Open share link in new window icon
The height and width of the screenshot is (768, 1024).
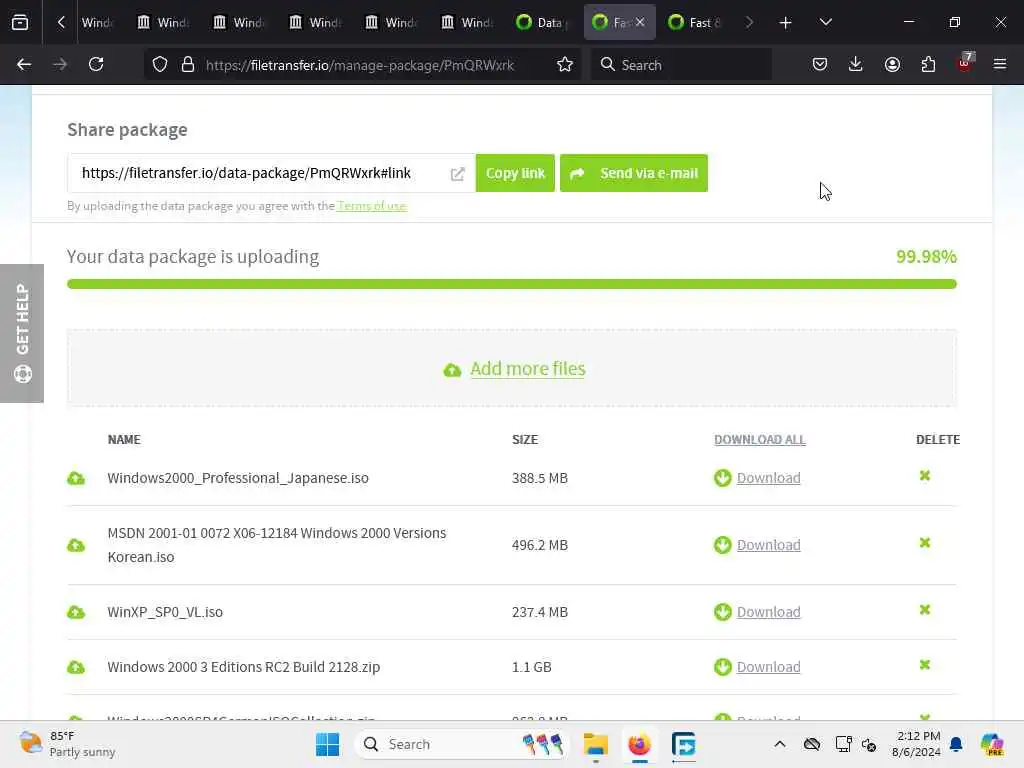pos(457,174)
